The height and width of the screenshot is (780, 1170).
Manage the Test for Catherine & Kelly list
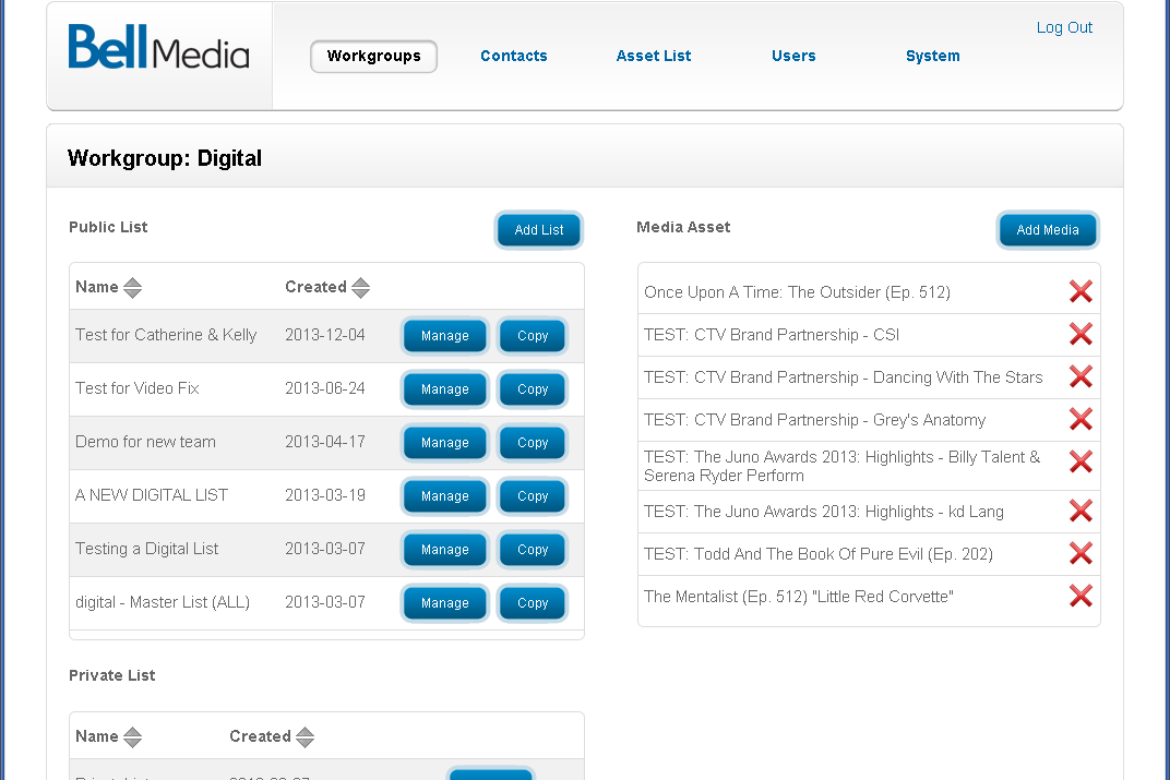[445, 336]
